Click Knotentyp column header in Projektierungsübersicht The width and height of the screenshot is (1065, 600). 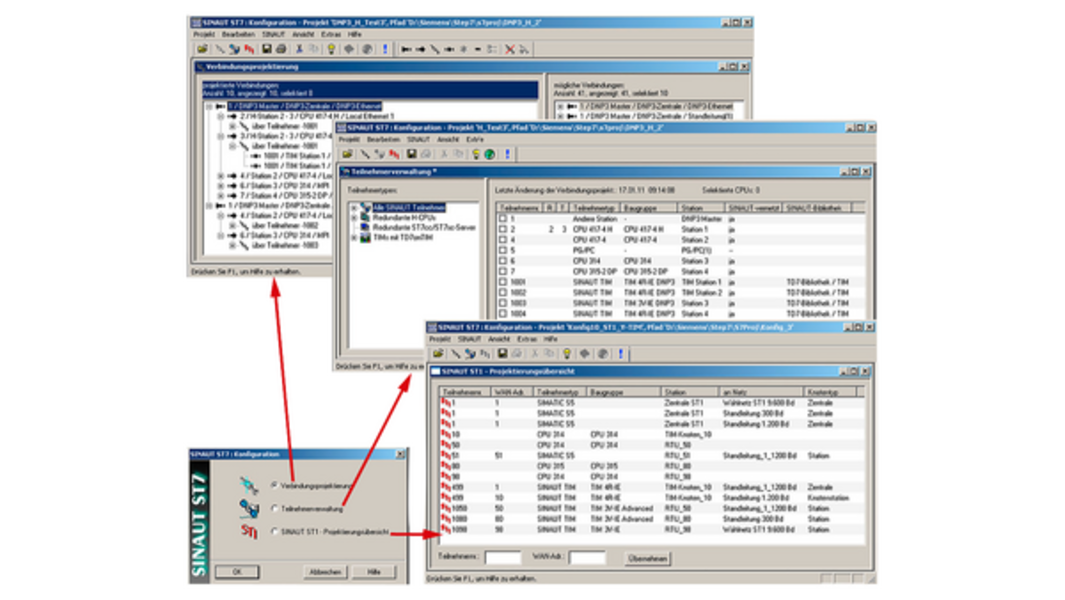point(831,392)
